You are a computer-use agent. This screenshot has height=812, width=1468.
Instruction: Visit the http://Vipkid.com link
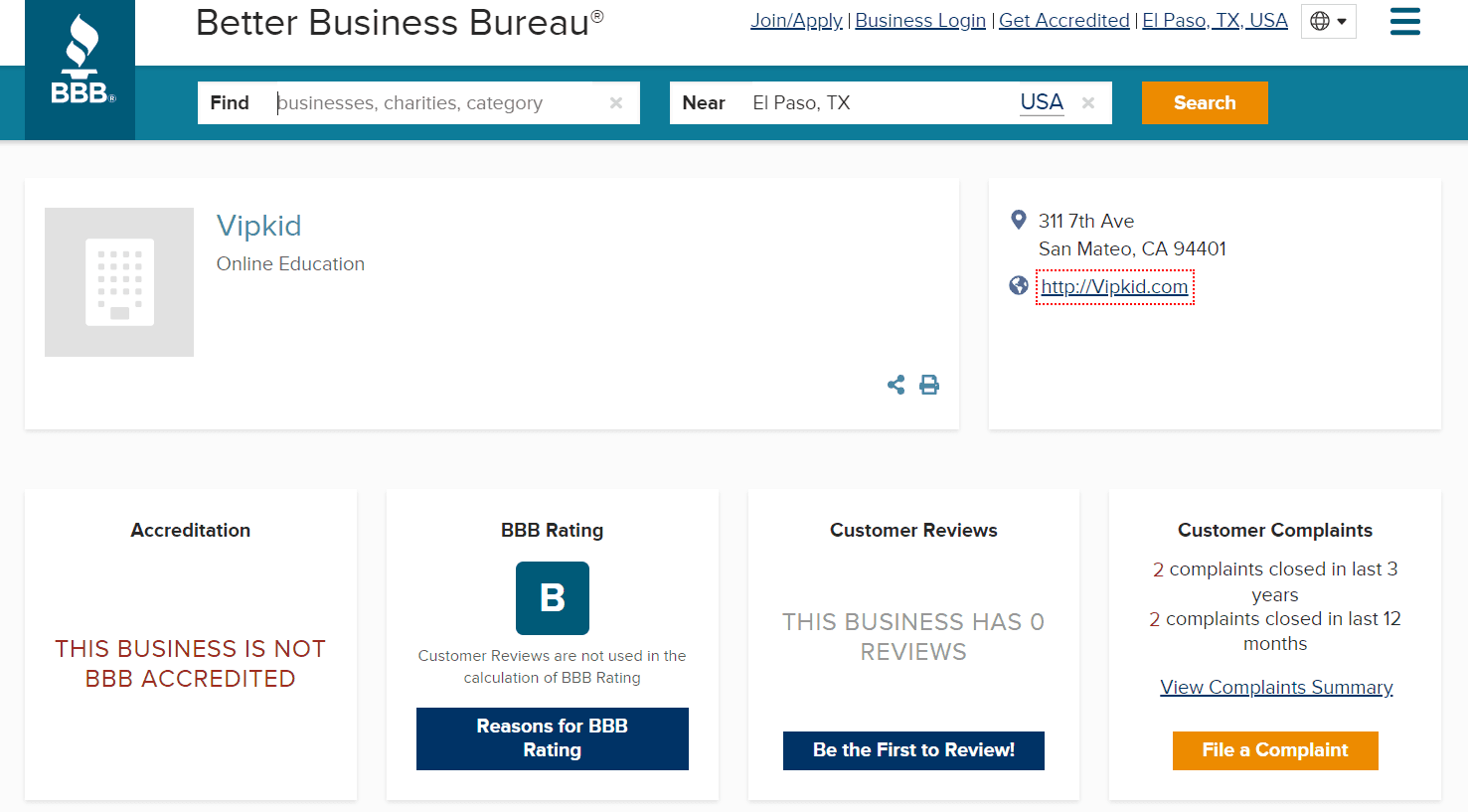point(1114,287)
